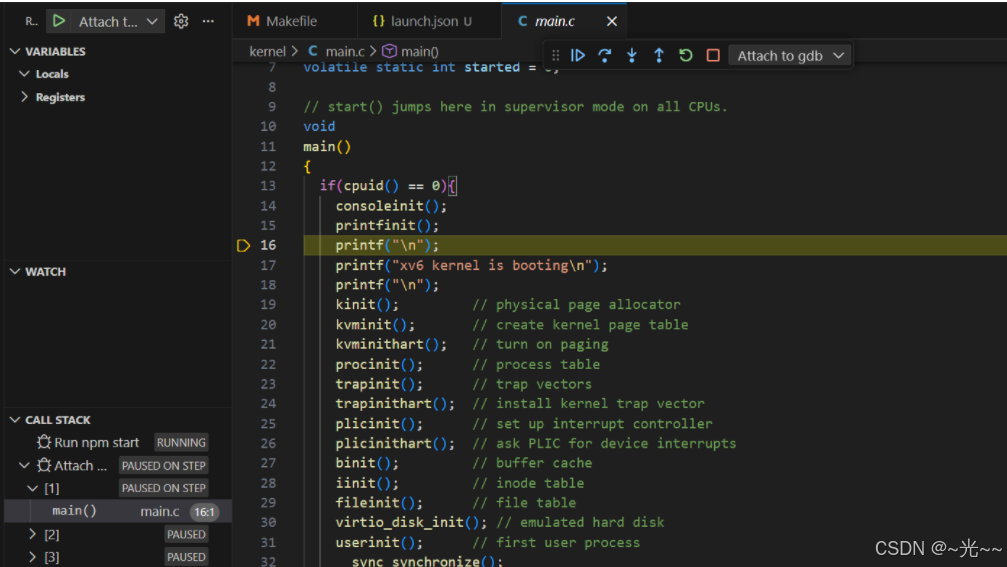1007x567 pixels.
Task: Collapse the Attach ... debug session
Action: [x=24, y=465]
